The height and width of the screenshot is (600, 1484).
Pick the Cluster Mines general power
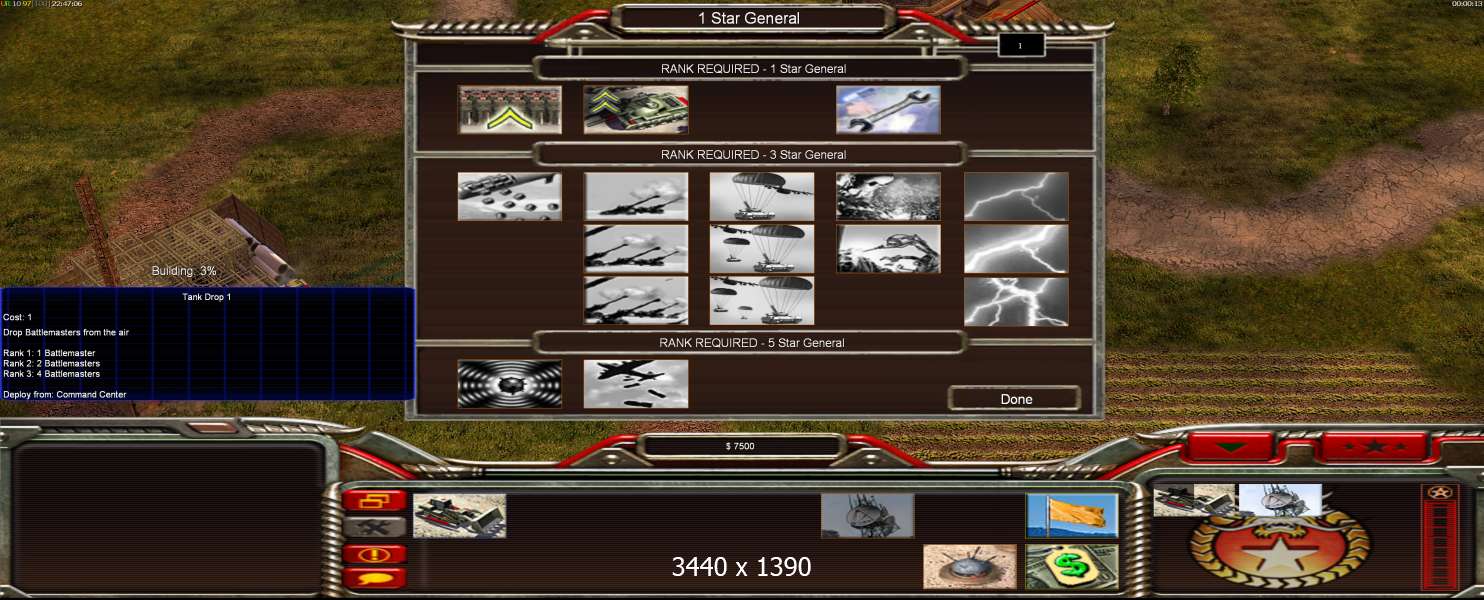(510, 196)
